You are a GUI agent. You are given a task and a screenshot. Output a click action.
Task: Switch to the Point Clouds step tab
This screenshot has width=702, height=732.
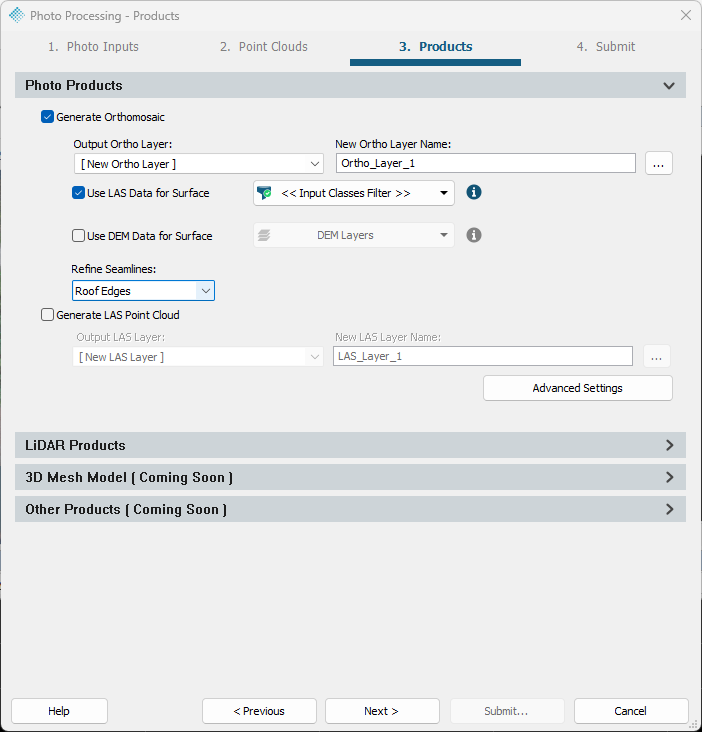264,47
